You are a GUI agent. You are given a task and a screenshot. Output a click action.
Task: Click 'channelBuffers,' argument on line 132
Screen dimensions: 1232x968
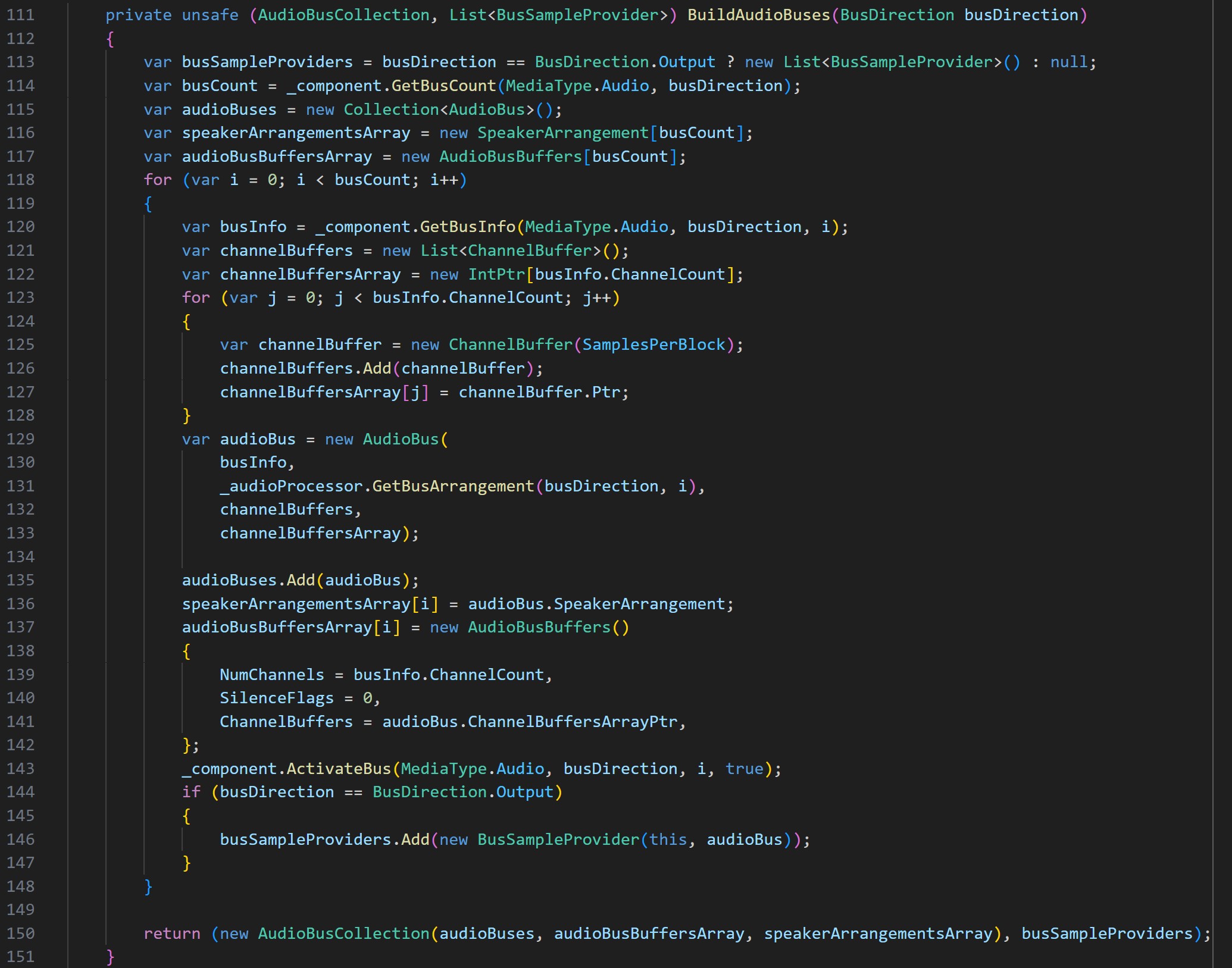click(290, 509)
